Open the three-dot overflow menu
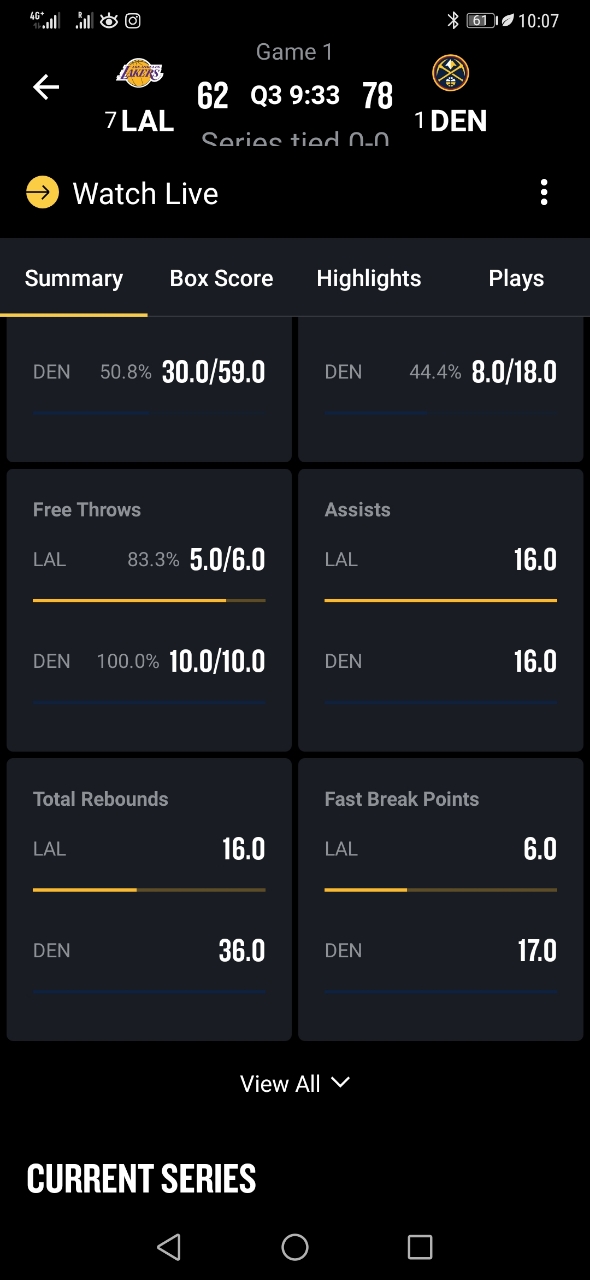The width and height of the screenshot is (590, 1280). tap(544, 192)
